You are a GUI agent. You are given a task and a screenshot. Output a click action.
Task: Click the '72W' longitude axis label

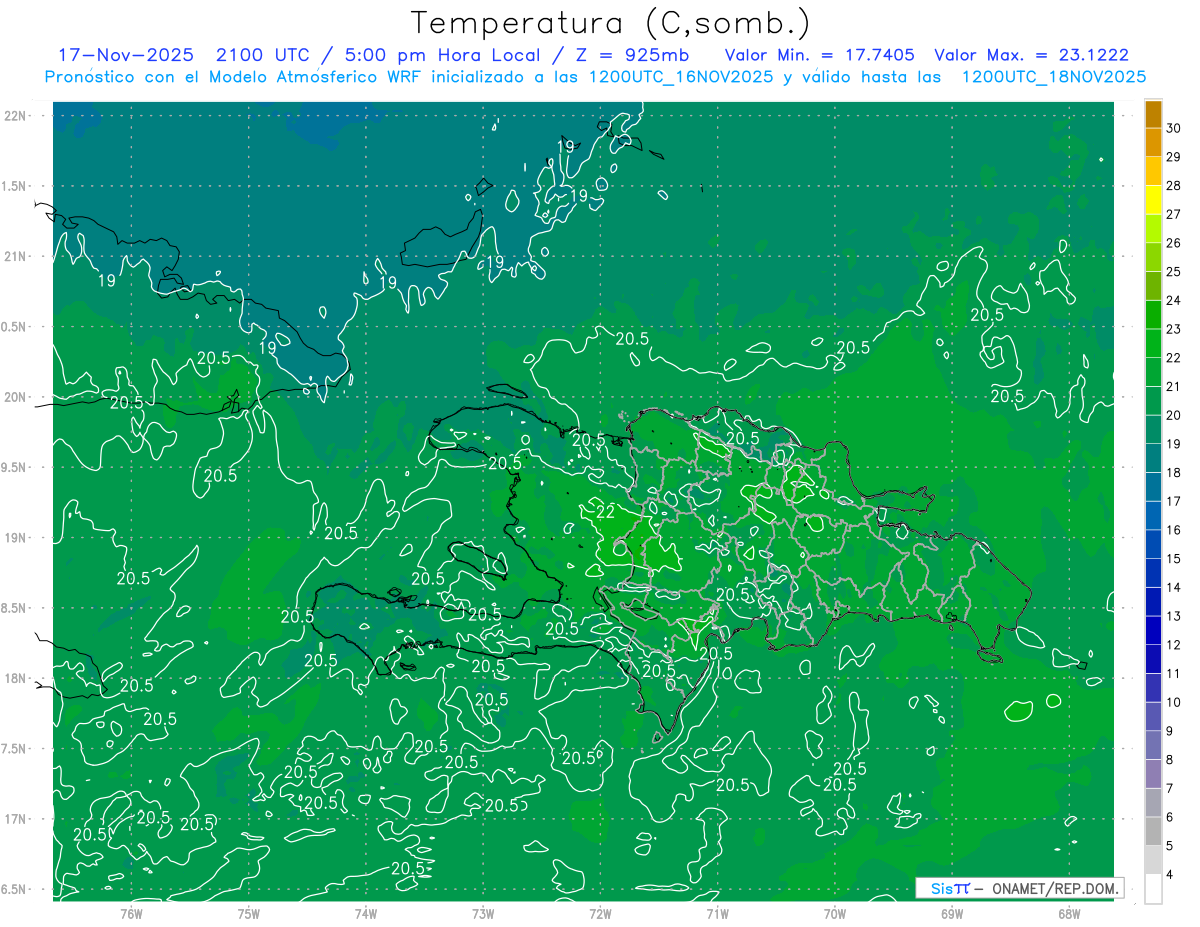coord(600,913)
